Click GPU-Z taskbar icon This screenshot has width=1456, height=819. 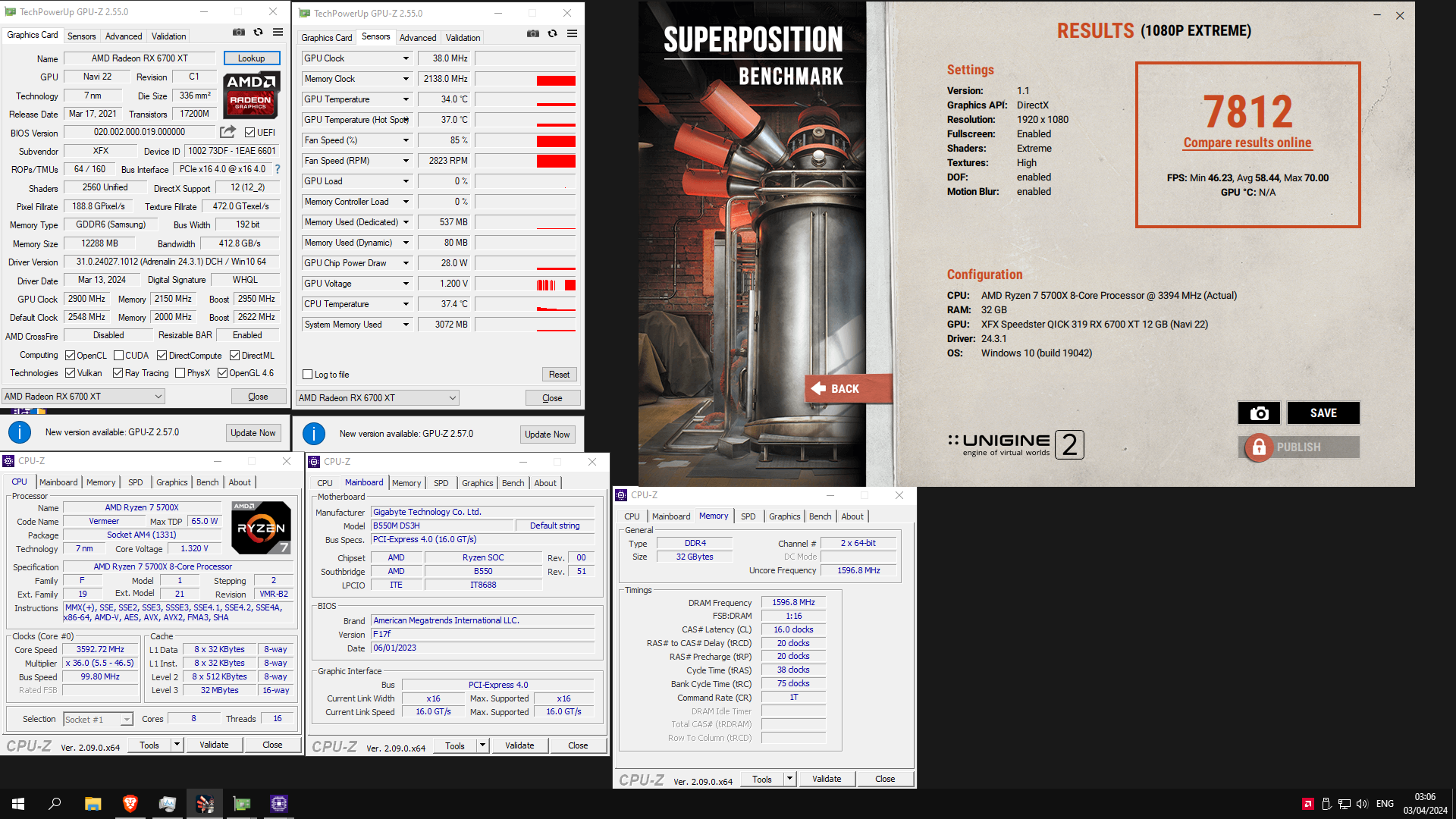point(242,804)
